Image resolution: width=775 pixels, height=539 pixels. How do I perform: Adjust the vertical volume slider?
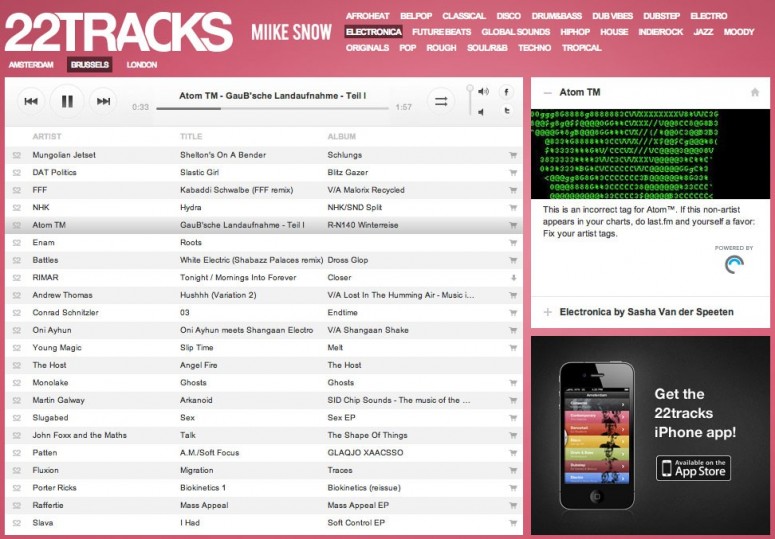click(x=470, y=100)
